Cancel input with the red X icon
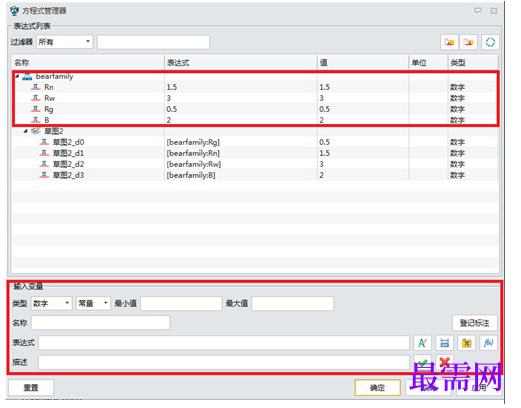 [x=444, y=362]
